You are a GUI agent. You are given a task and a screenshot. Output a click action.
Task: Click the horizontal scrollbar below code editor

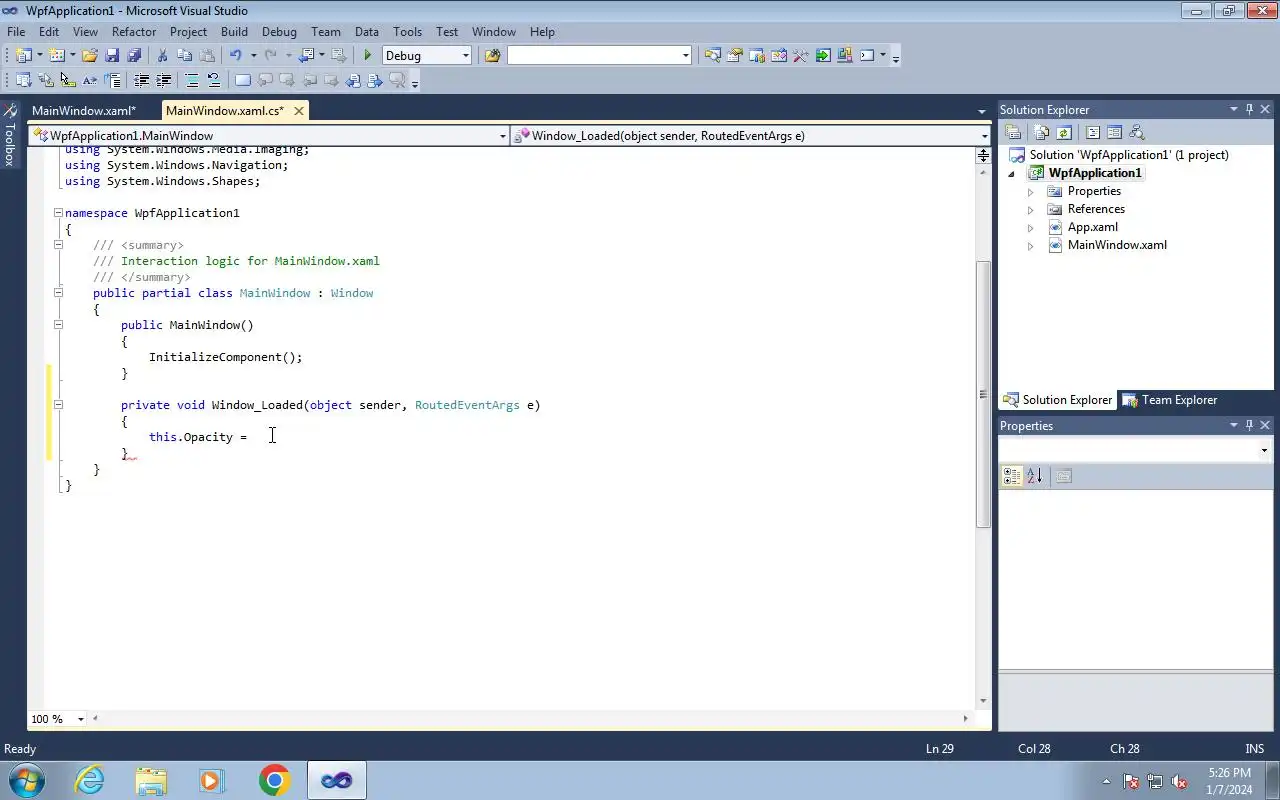530,719
